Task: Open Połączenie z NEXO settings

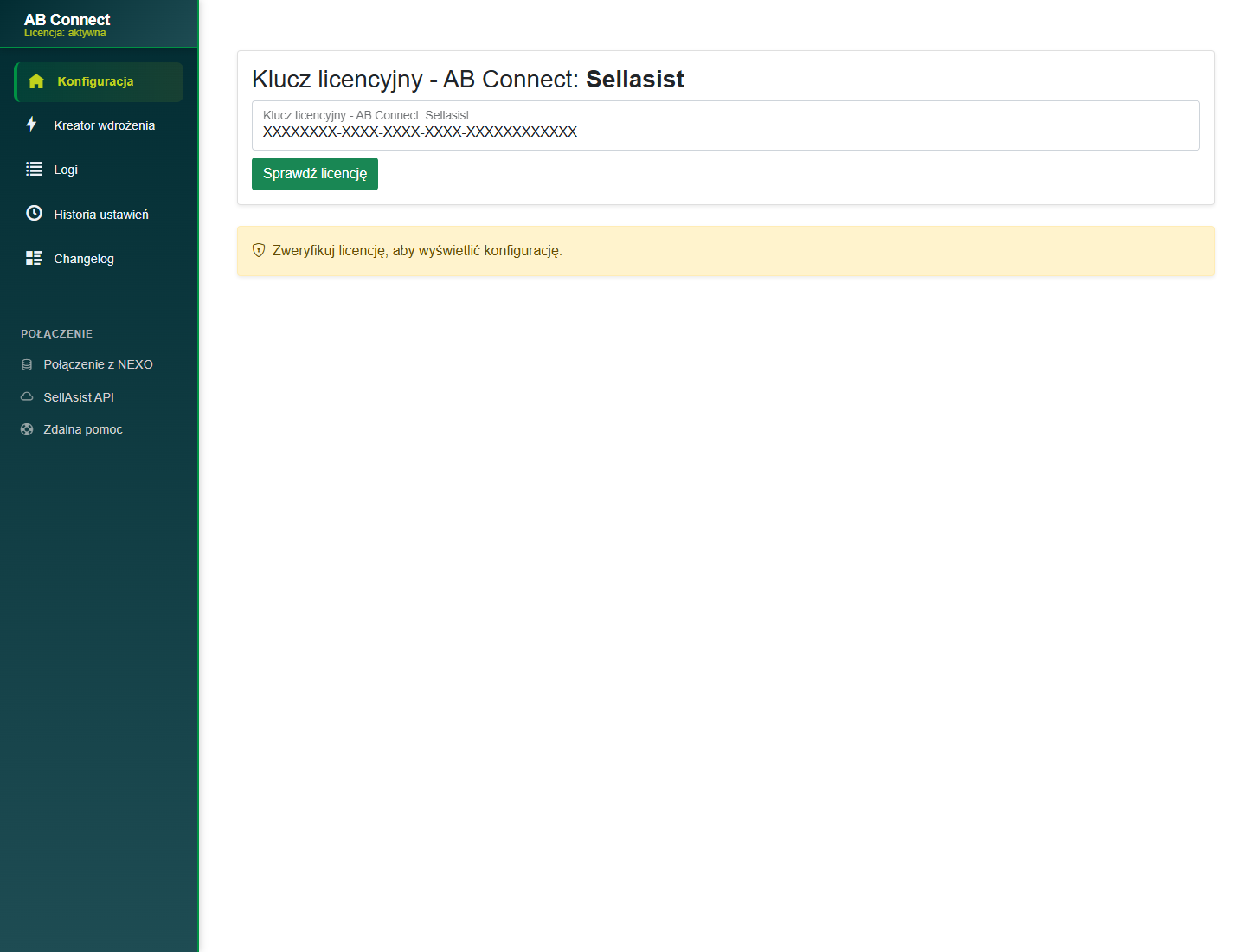Action: [99, 365]
